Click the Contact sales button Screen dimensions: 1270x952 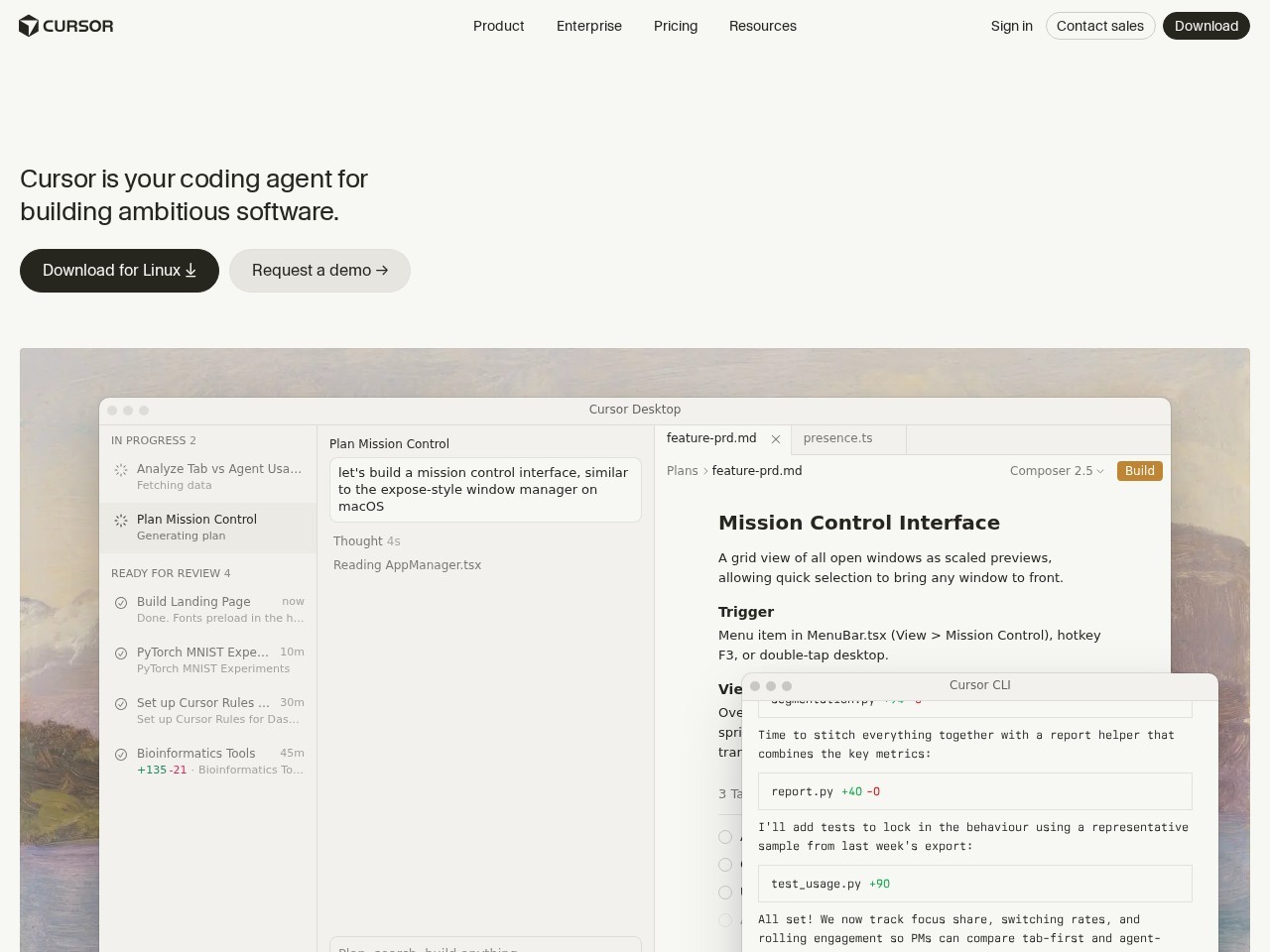pyautogui.click(x=1100, y=26)
